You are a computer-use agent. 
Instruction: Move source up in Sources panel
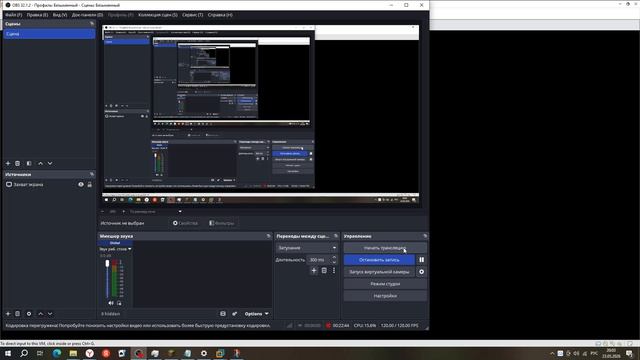coord(40,313)
